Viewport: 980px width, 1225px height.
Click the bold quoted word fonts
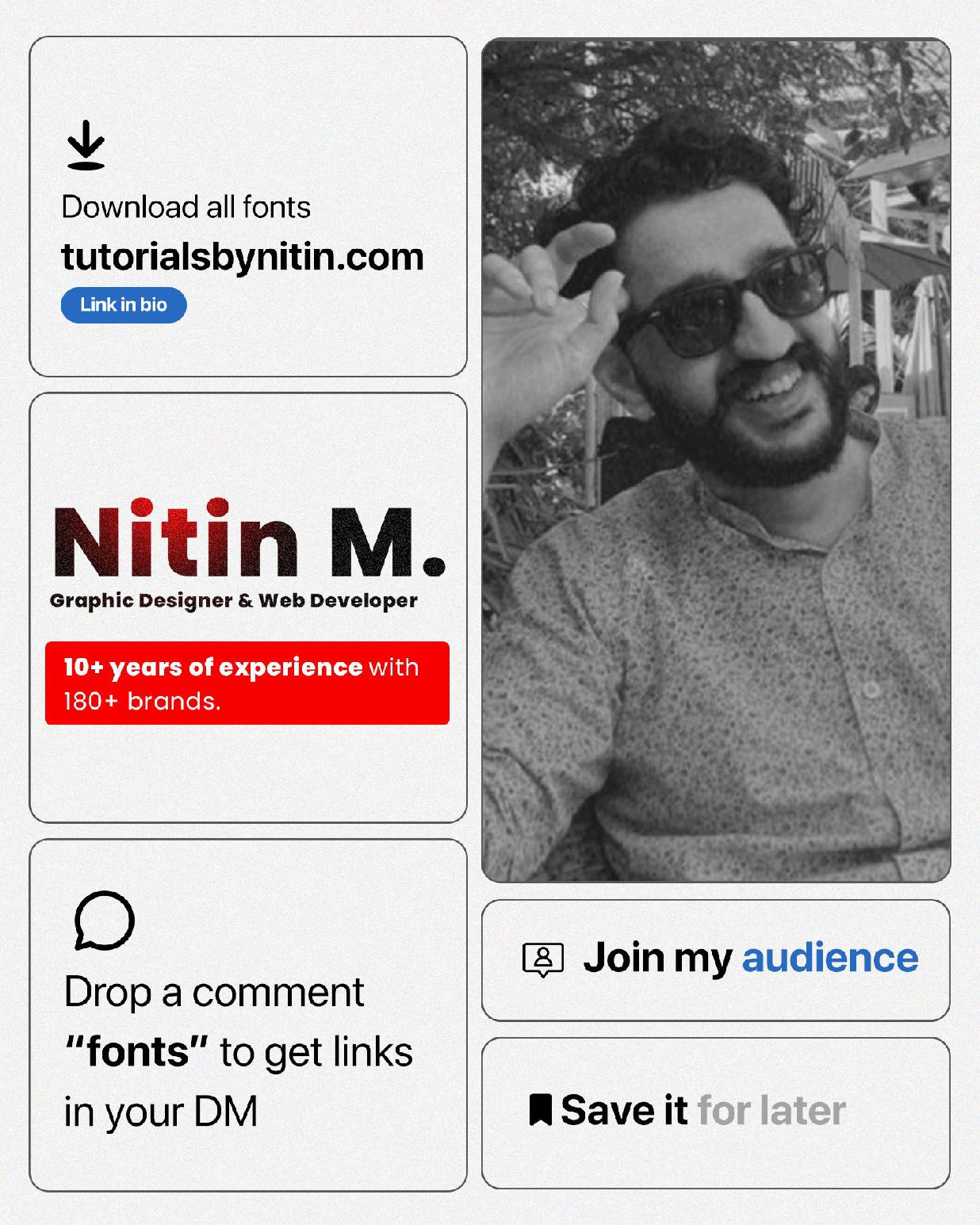point(136,1052)
